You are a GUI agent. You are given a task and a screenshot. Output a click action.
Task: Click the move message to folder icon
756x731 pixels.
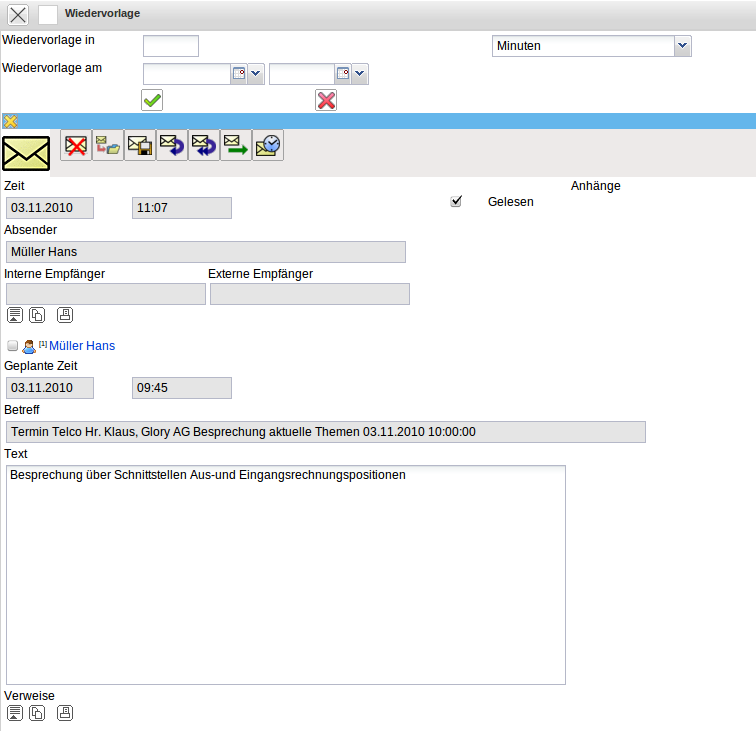[108, 146]
